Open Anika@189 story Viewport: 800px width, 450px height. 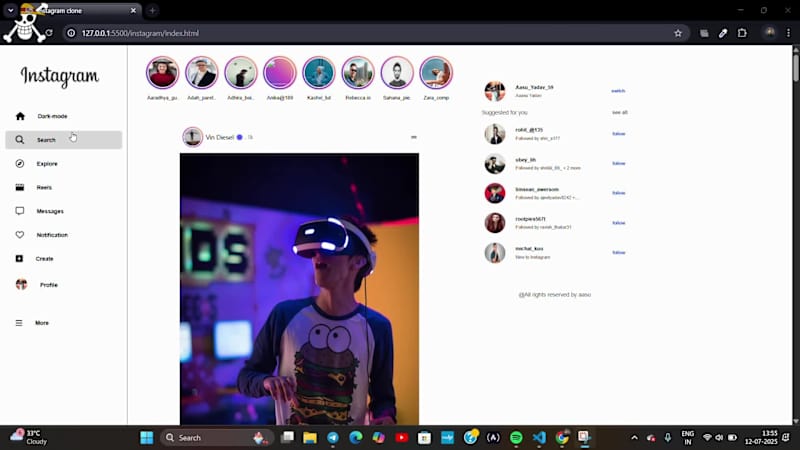click(x=280, y=72)
